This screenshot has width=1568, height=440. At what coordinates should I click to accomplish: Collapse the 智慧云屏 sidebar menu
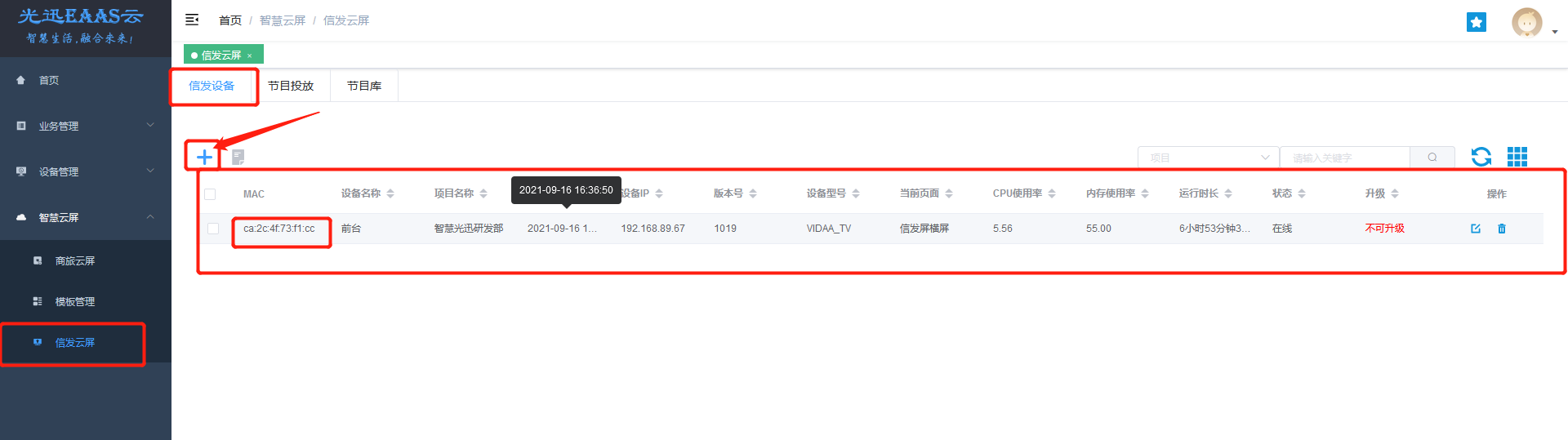click(86, 217)
